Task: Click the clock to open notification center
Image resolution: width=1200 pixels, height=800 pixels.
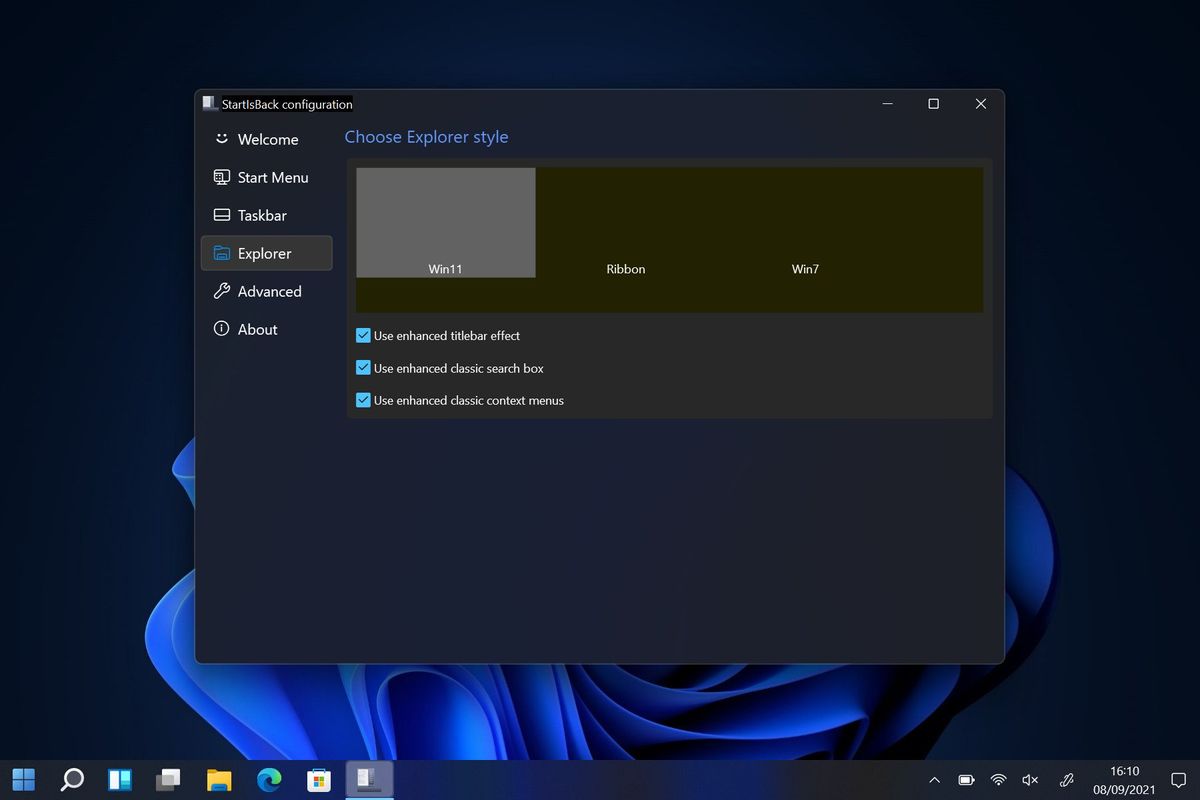Action: pos(1123,778)
